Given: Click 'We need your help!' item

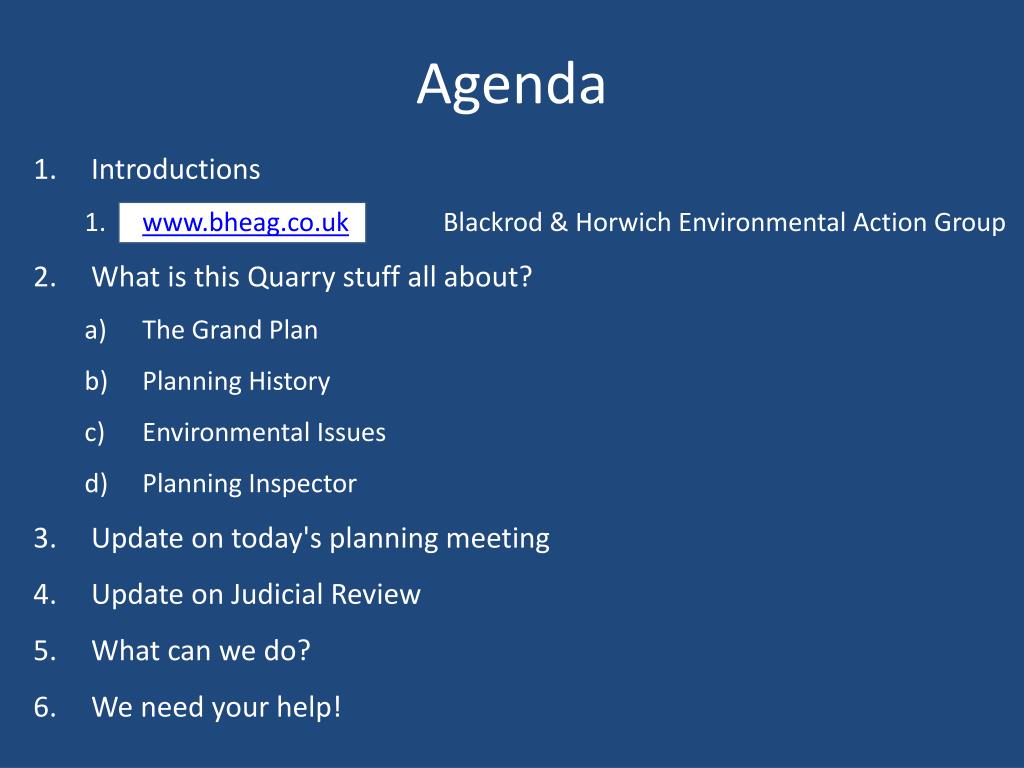Looking at the screenshot, I should pos(216,707).
